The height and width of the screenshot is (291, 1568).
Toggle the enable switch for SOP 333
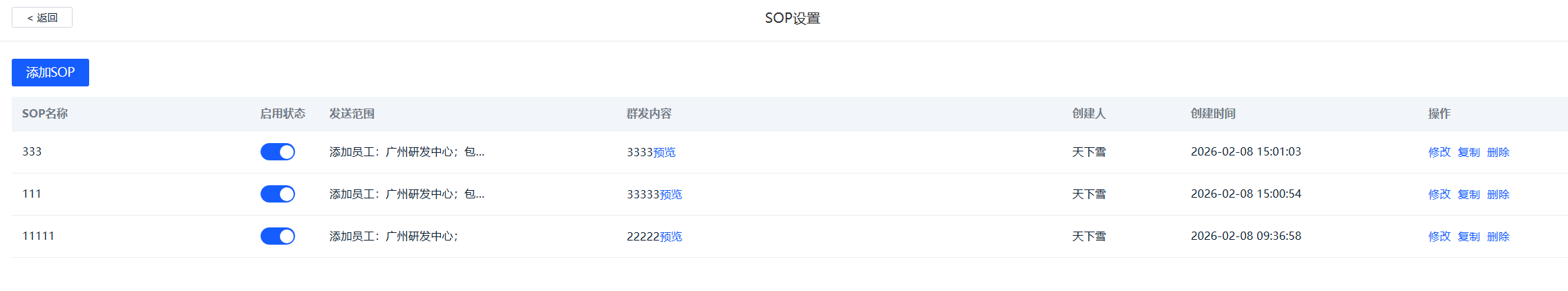click(278, 152)
